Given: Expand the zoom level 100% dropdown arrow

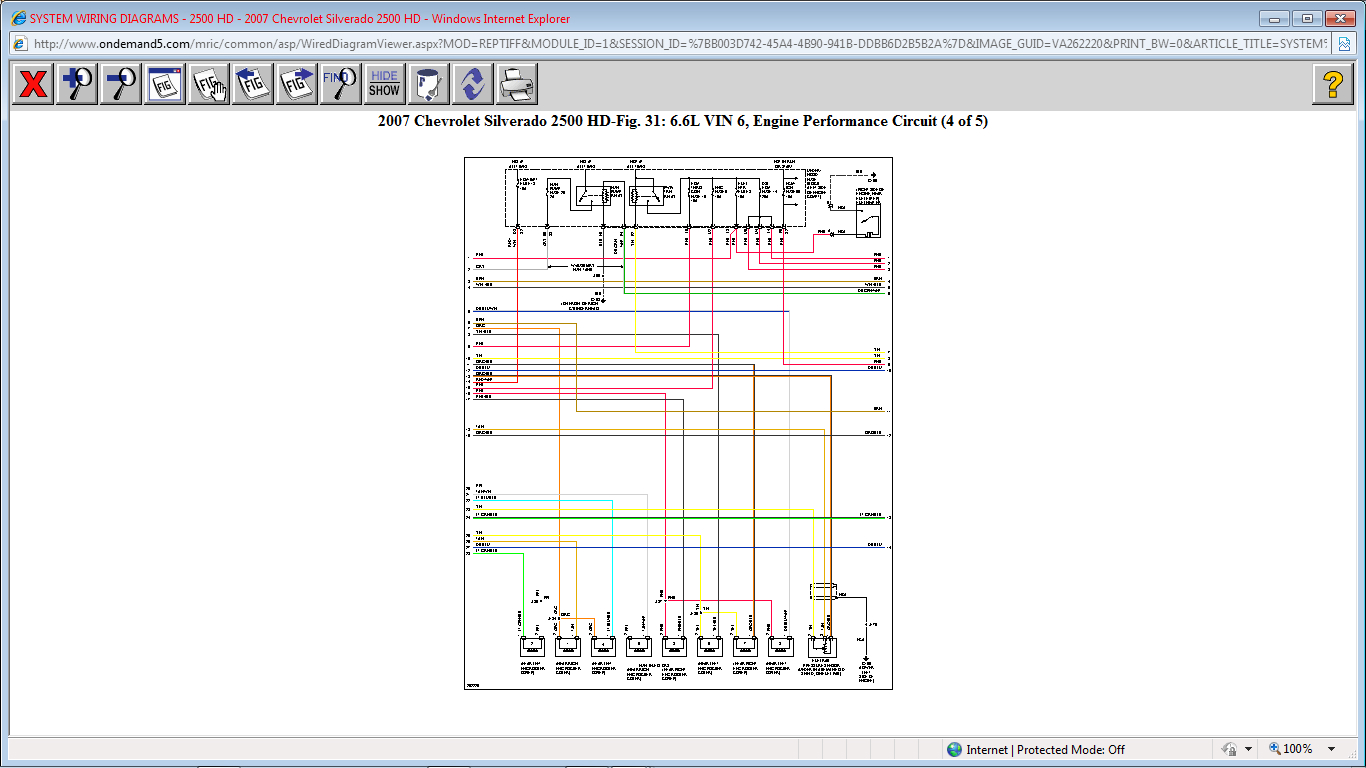Looking at the screenshot, I should [1331, 749].
